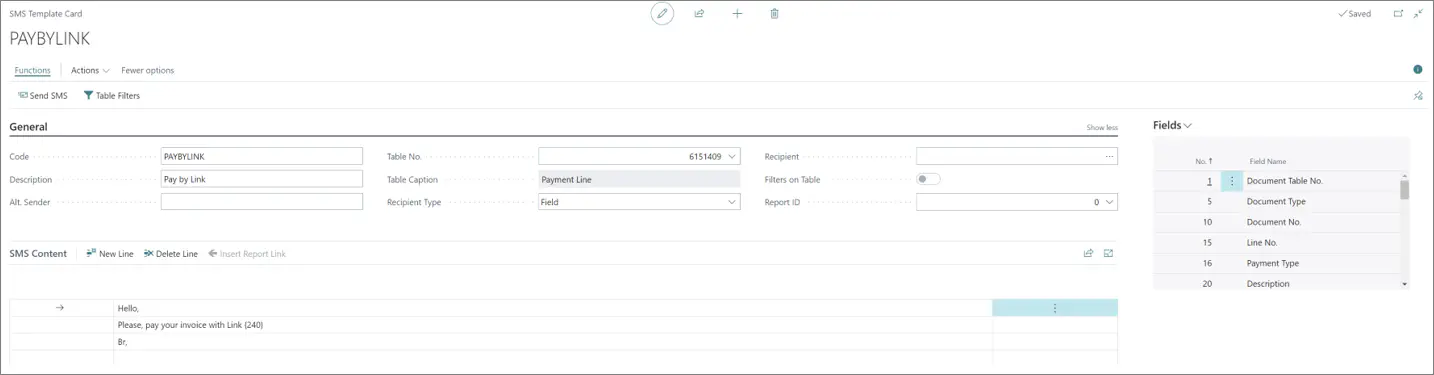
Task: Click the Code input field
Action: pyautogui.click(x=261, y=156)
